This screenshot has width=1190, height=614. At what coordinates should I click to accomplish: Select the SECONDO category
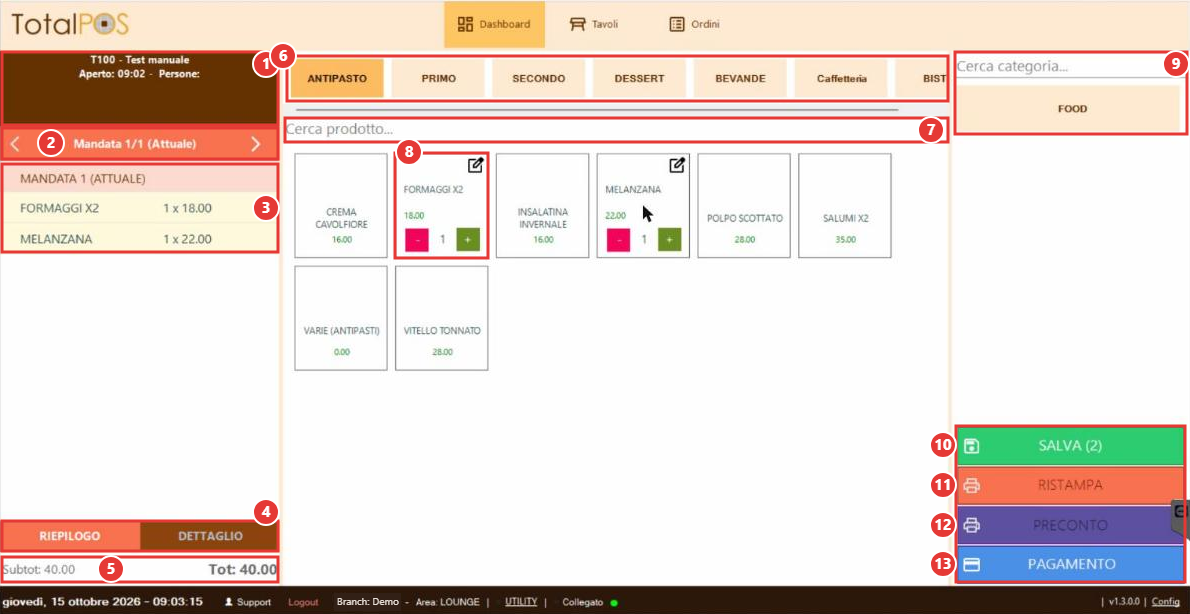tap(539, 78)
